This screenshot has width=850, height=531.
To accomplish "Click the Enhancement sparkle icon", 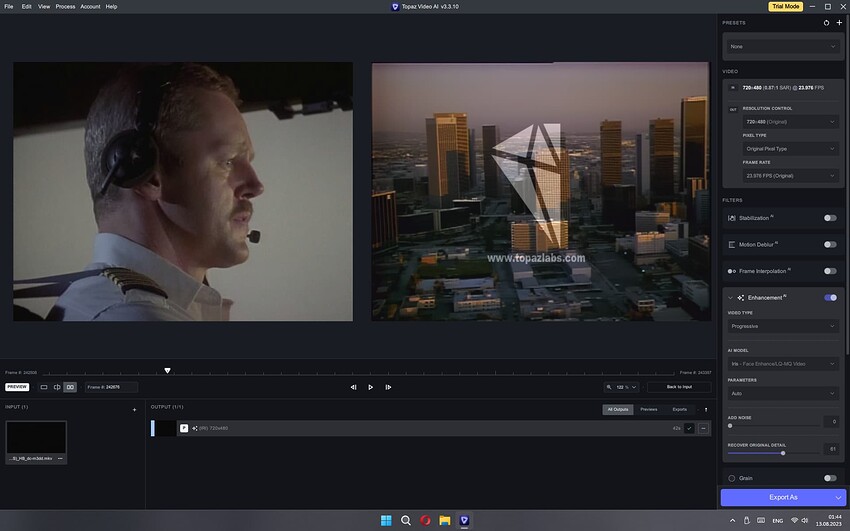I will pyautogui.click(x=740, y=298).
